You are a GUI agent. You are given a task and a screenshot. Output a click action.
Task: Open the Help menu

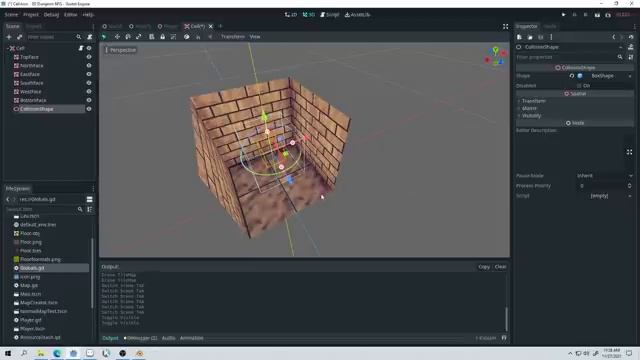(88, 15)
